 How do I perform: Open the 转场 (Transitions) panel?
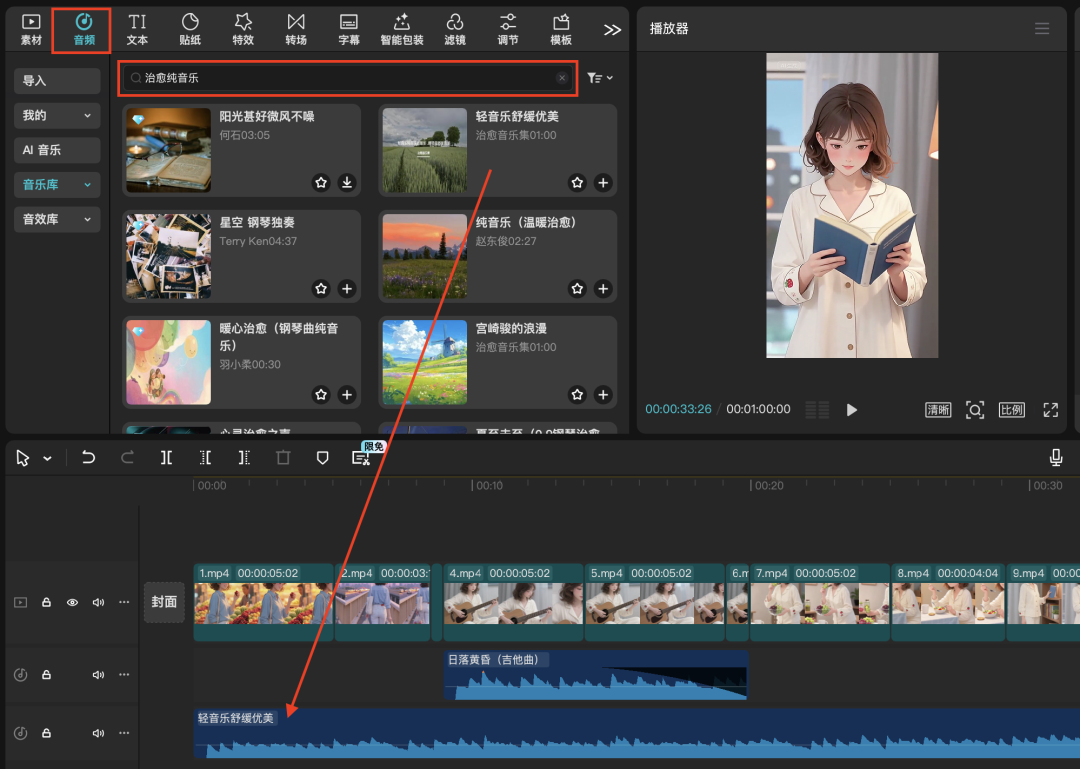(296, 28)
